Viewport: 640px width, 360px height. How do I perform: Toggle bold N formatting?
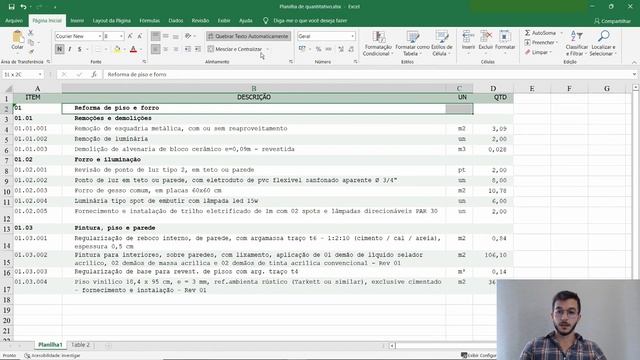(x=60, y=49)
